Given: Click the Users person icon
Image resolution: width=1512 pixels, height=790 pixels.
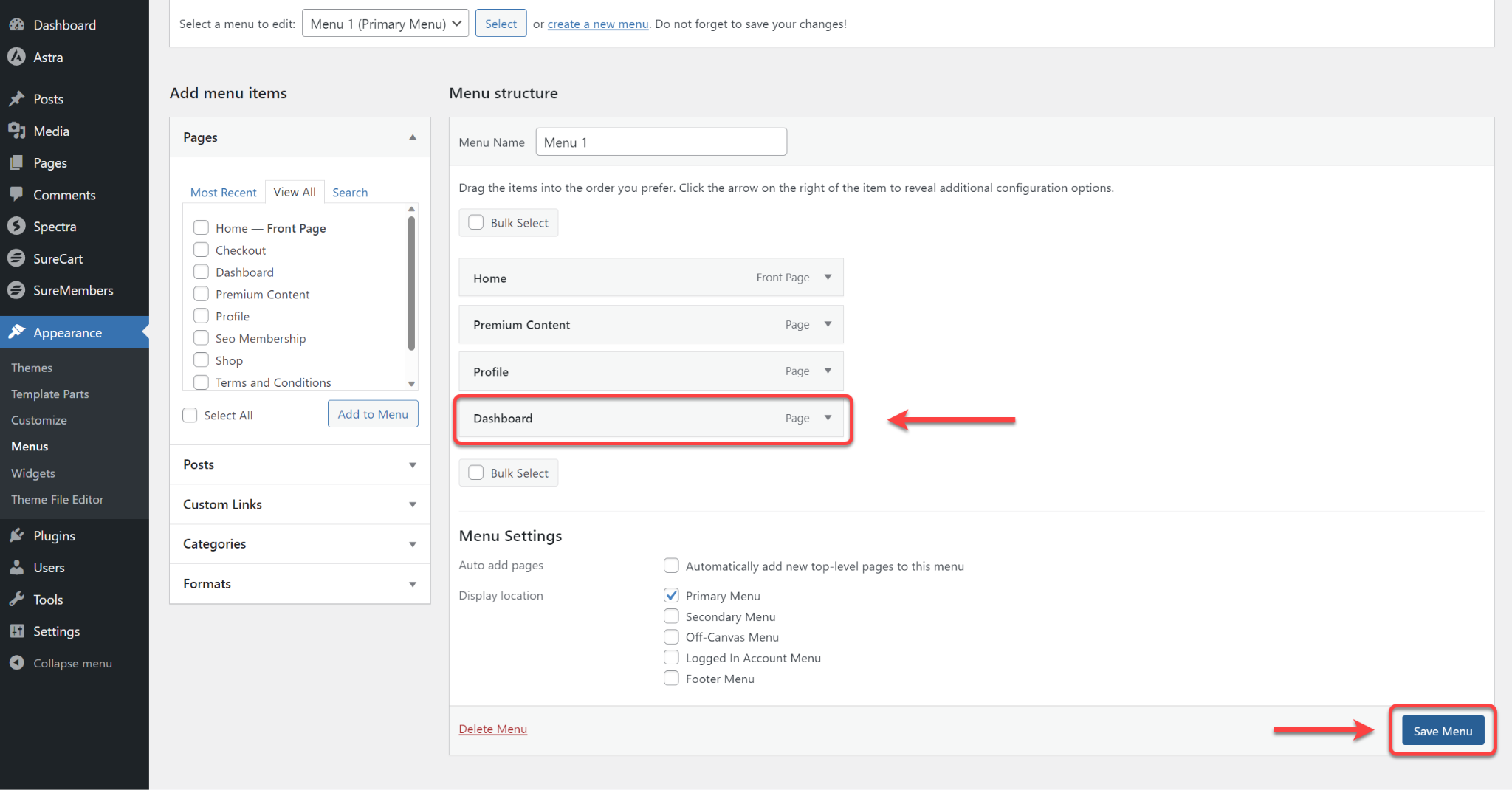Looking at the screenshot, I should click(x=17, y=567).
